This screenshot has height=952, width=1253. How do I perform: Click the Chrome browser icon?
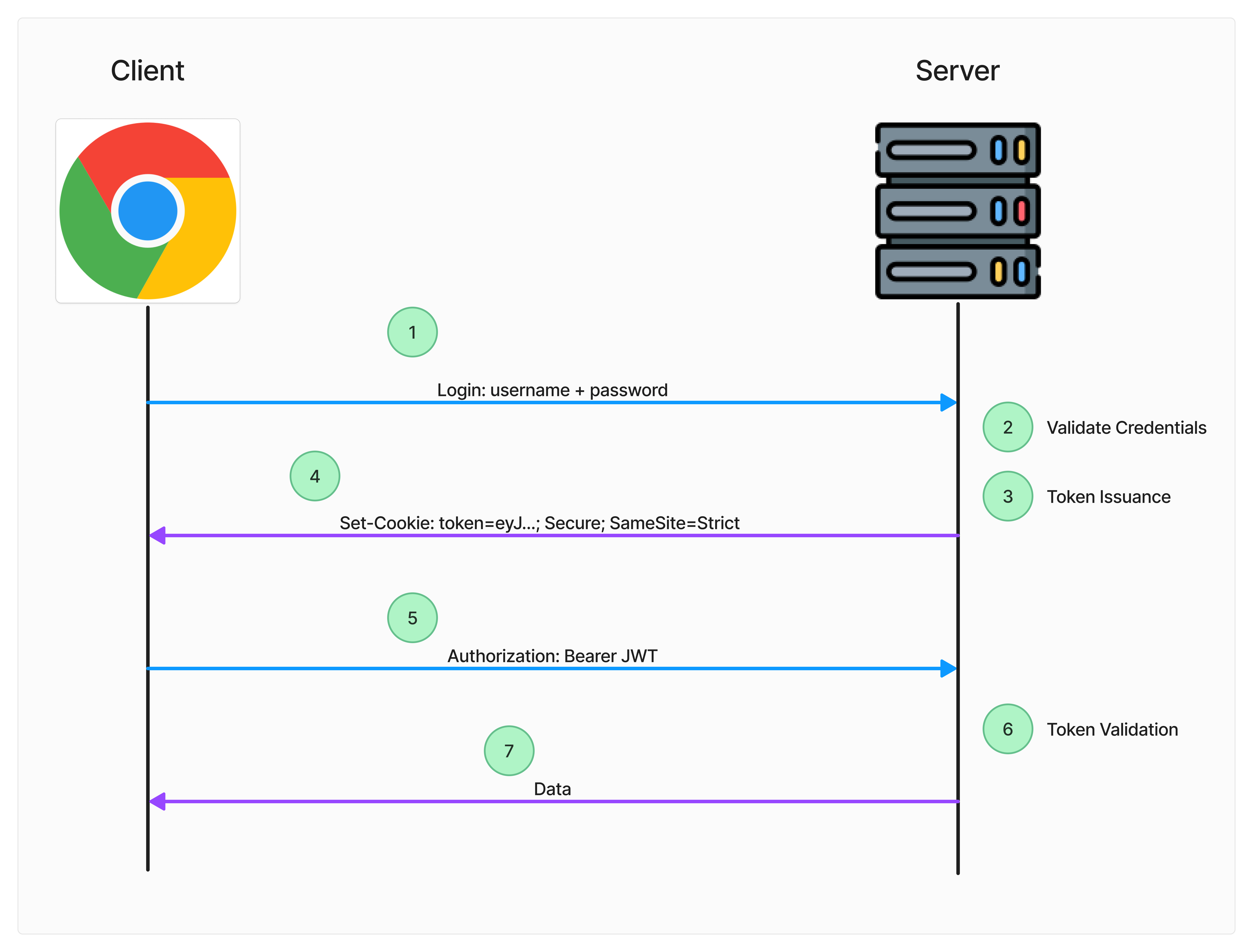[x=147, y=211]
